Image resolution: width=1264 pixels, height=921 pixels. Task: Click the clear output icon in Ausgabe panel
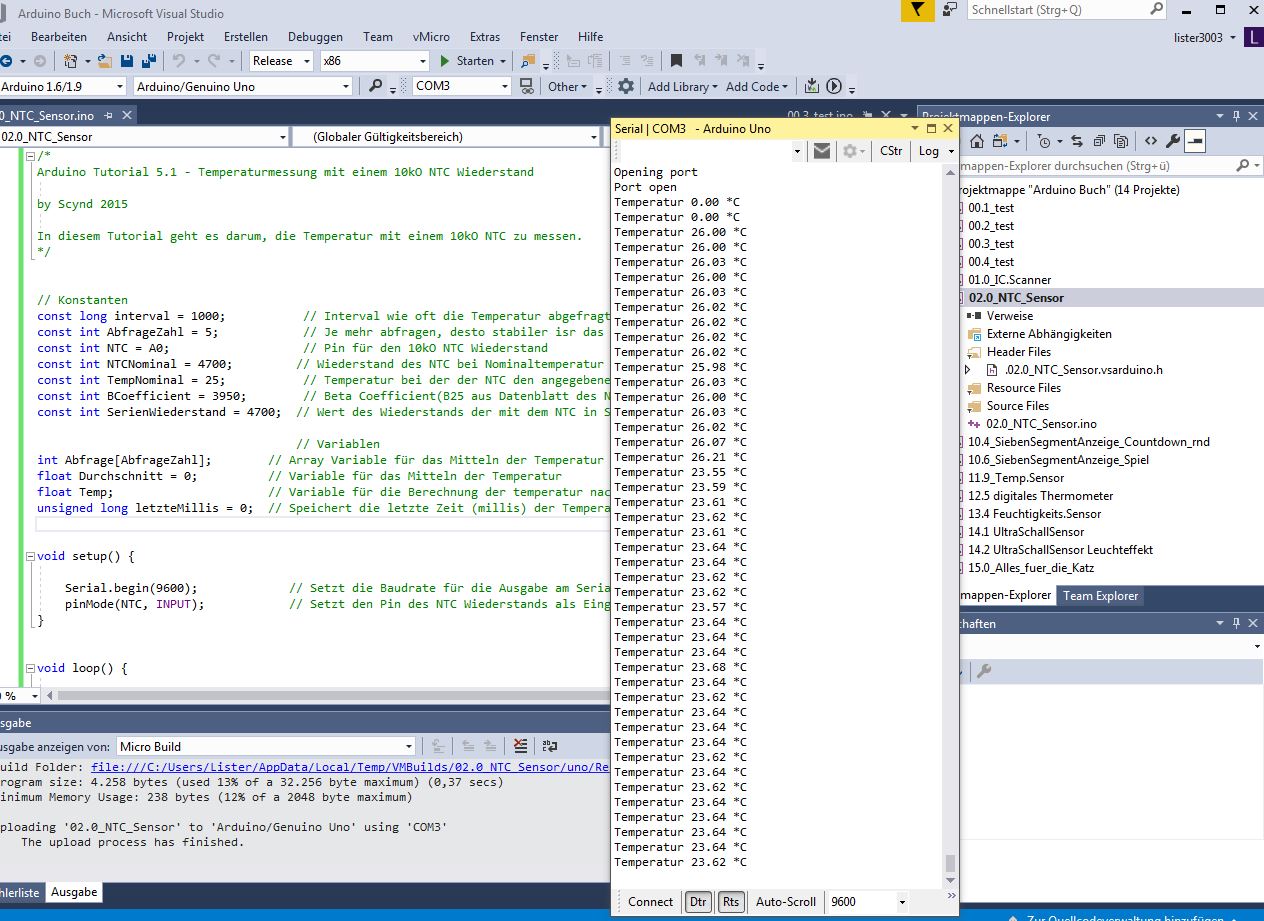520,746
